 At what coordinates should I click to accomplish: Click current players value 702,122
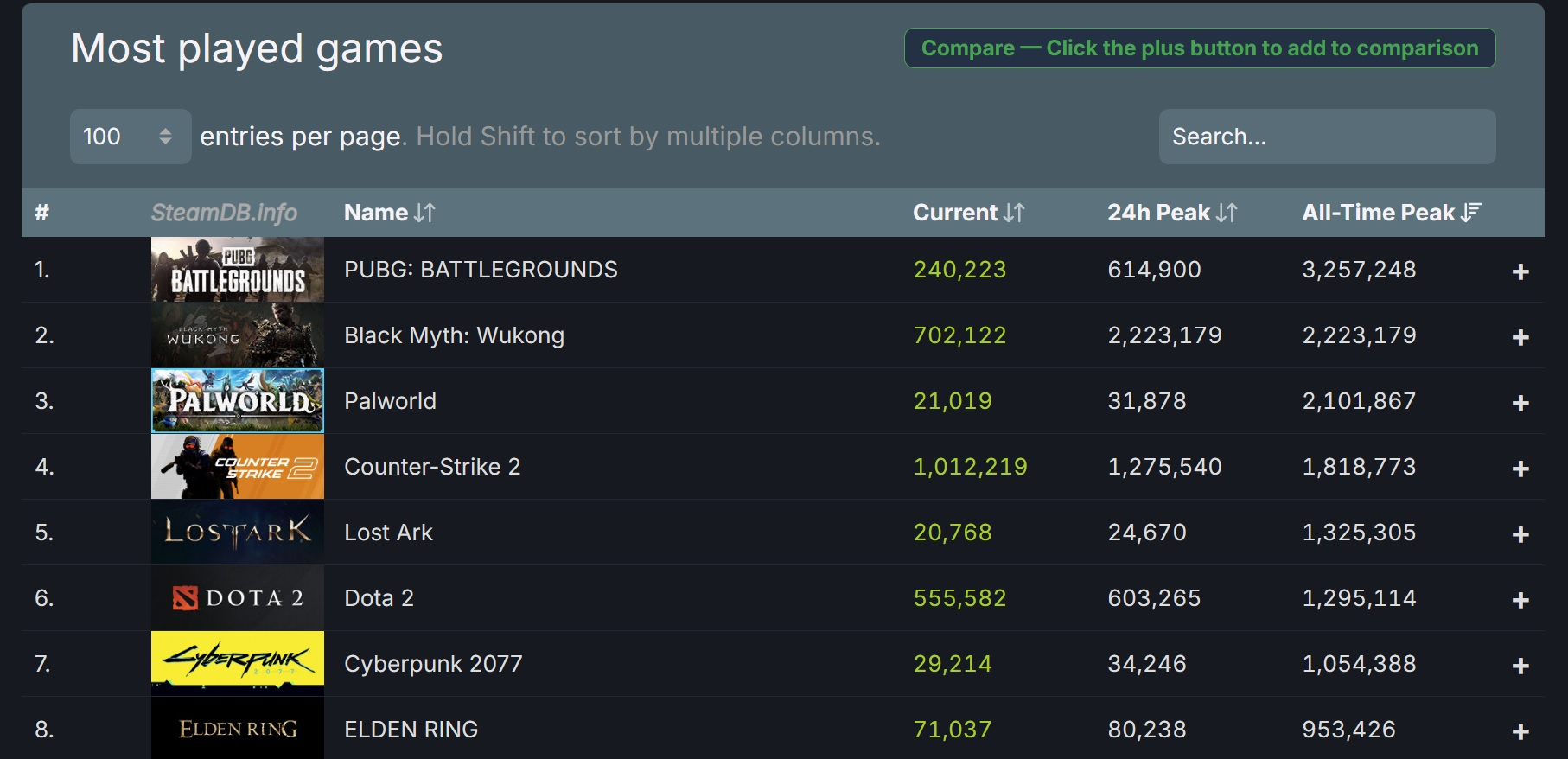(x=959, y=335)
